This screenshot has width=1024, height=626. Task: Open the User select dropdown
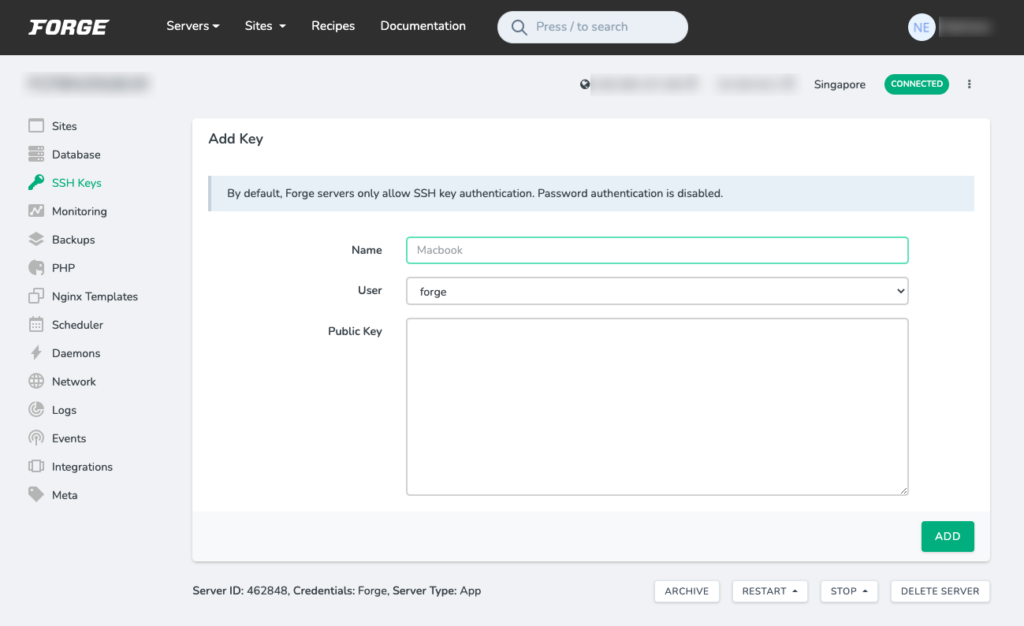(x=657, y=291)
